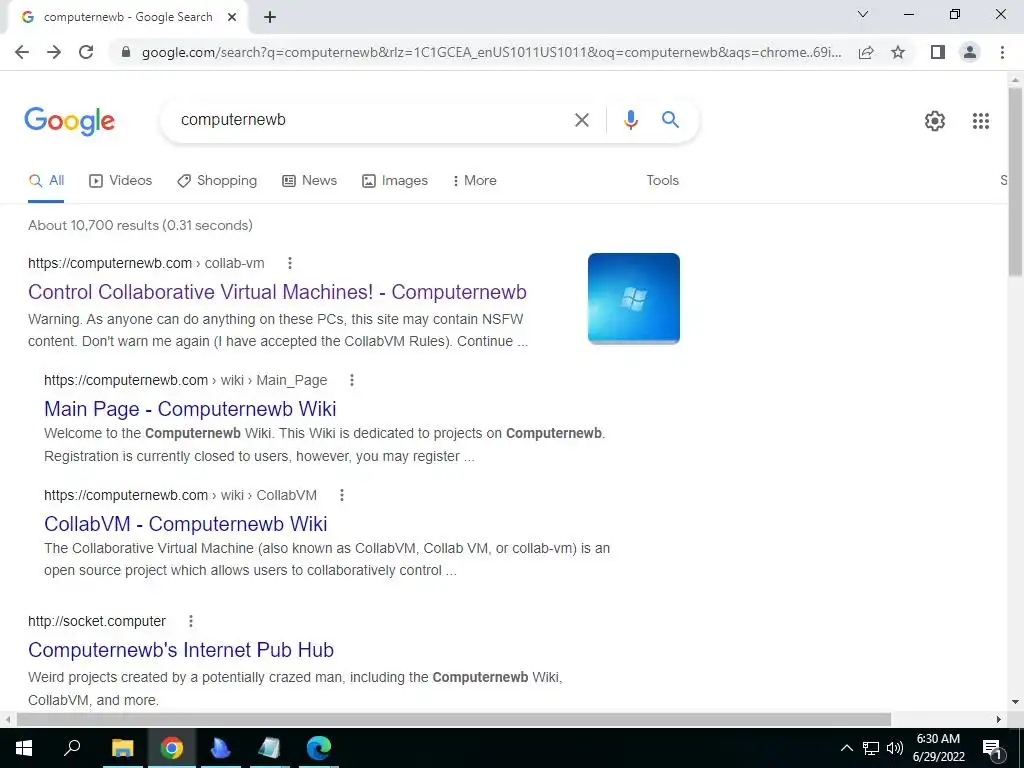Open options for the collab-vm result

[290, 263]
